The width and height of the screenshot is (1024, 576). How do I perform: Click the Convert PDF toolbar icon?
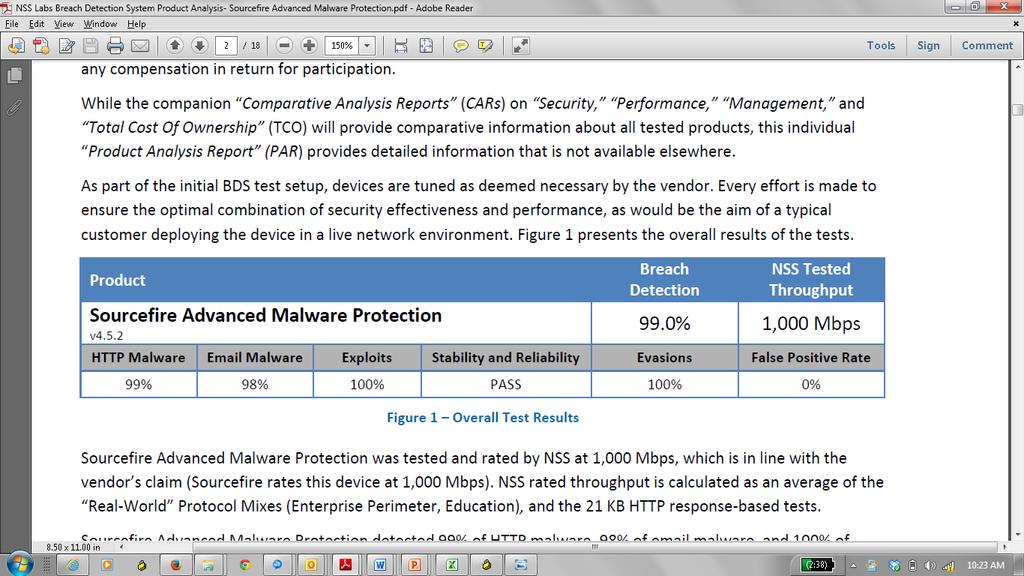click(41, 46)
